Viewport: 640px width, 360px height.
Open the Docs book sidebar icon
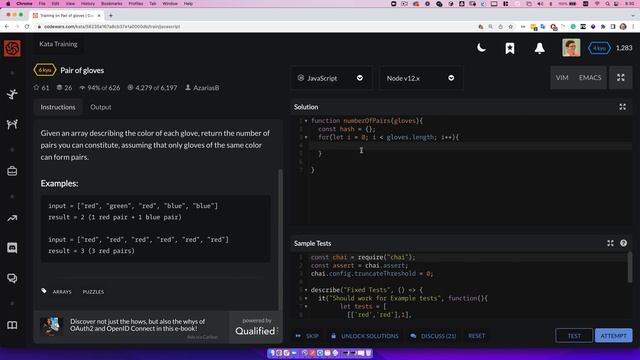12,325
